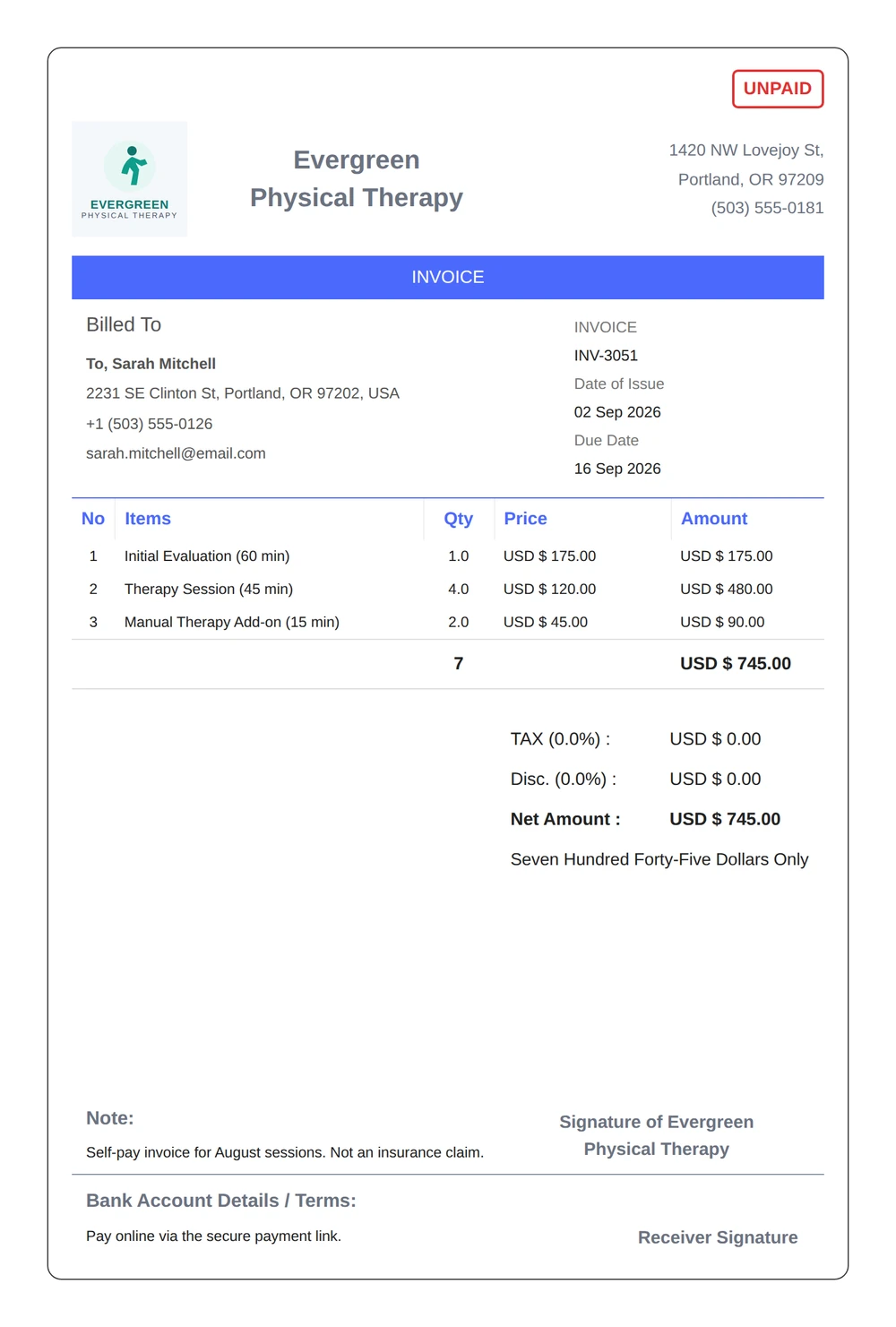The width and height of the screenshot is (896, 1327).
Task: Click price USD $ 120.00
Action: click(x=549, y=590)
